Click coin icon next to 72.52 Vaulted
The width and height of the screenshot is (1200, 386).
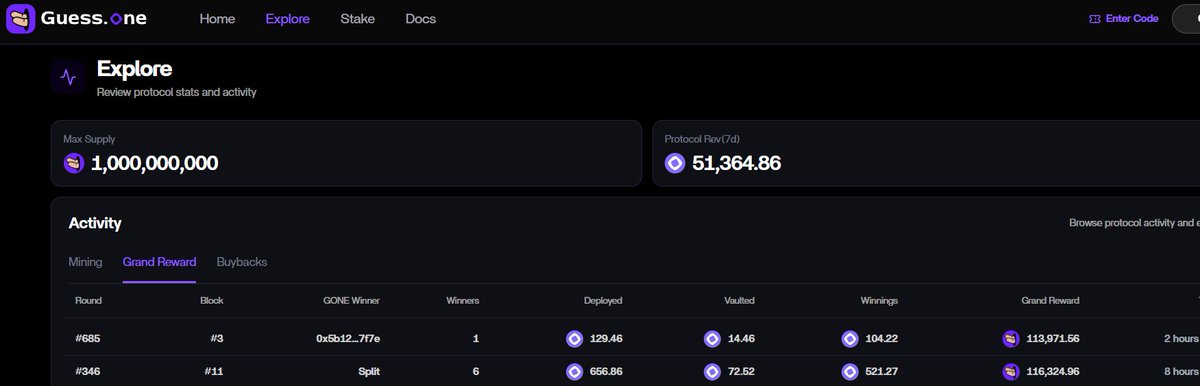coord(712,372)
